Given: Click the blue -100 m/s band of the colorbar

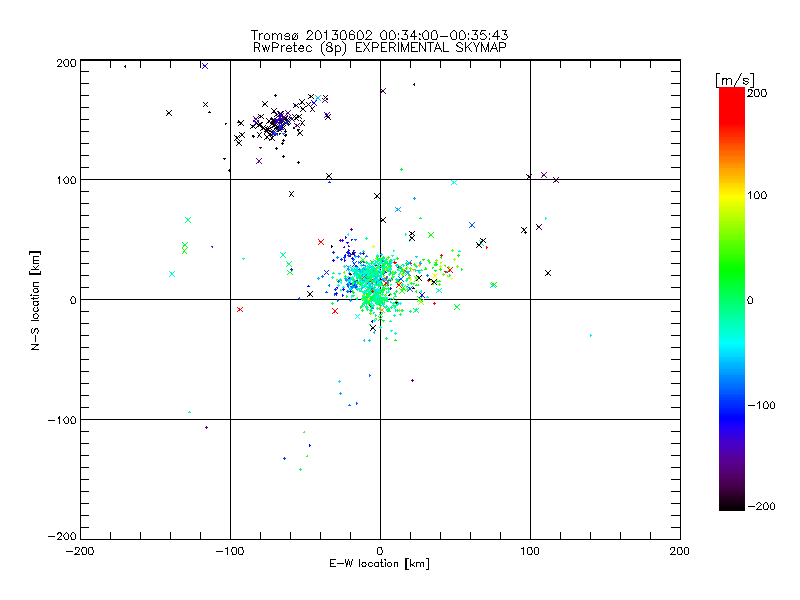Looking at the screenshot, I should (732, 405).
